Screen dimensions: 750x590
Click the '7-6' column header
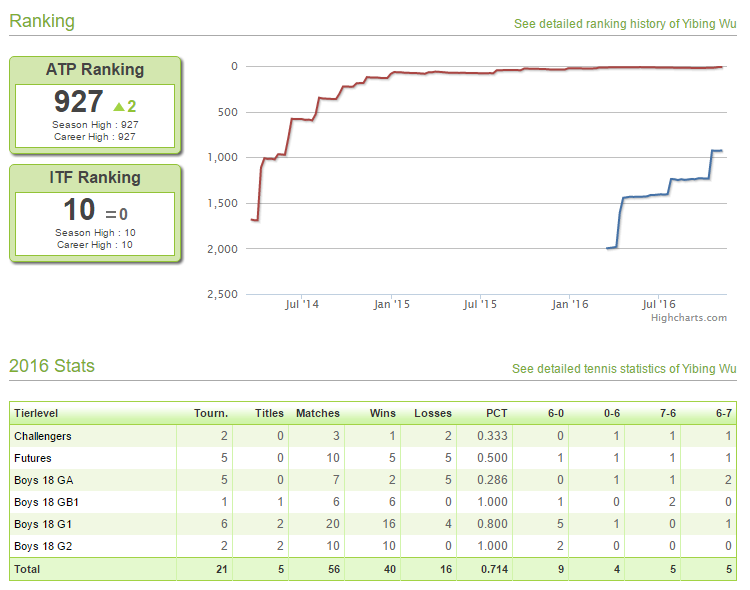pyautogui.click(x=668, y=413)
